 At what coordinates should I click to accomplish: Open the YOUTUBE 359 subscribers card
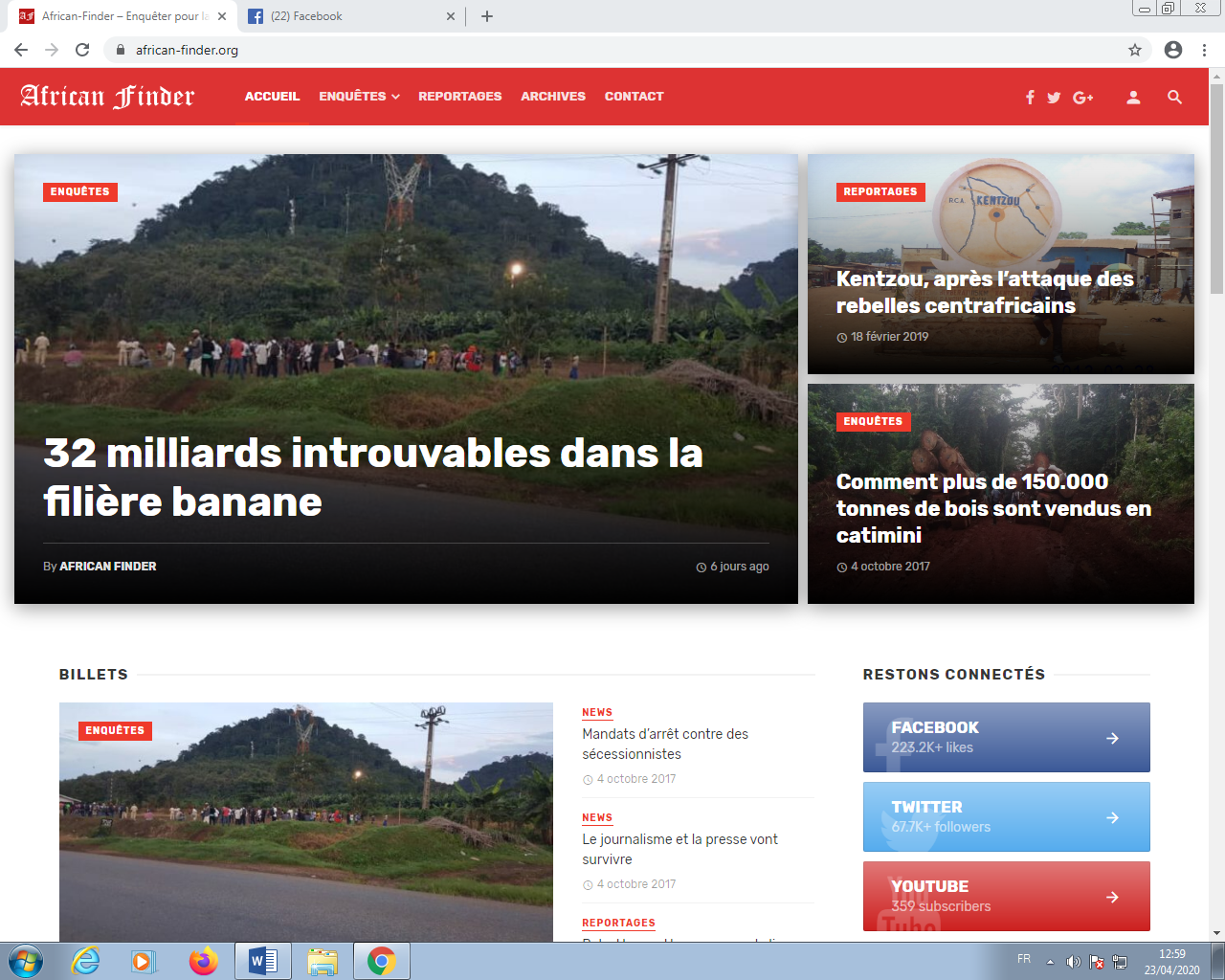coord(1006,896)
